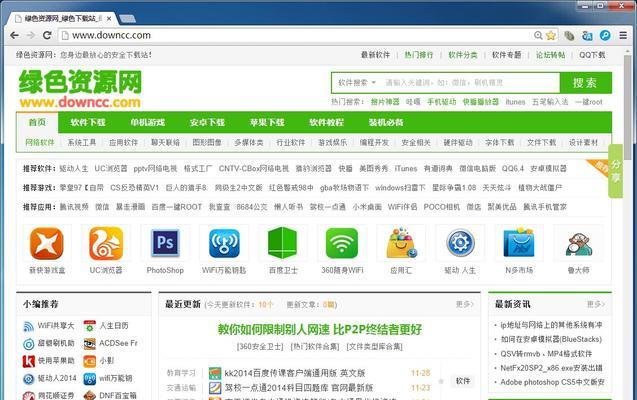The height and width of the screenshot is (400, 637).
Task: Open the 人生日历 calendar icon
Action: point(89,326)
